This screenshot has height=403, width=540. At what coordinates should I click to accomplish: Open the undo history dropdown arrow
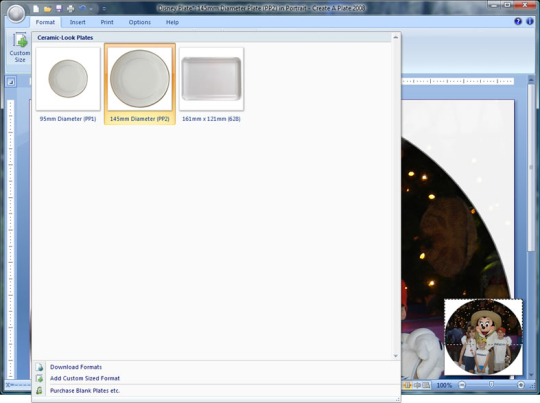[x=91, y=9]
